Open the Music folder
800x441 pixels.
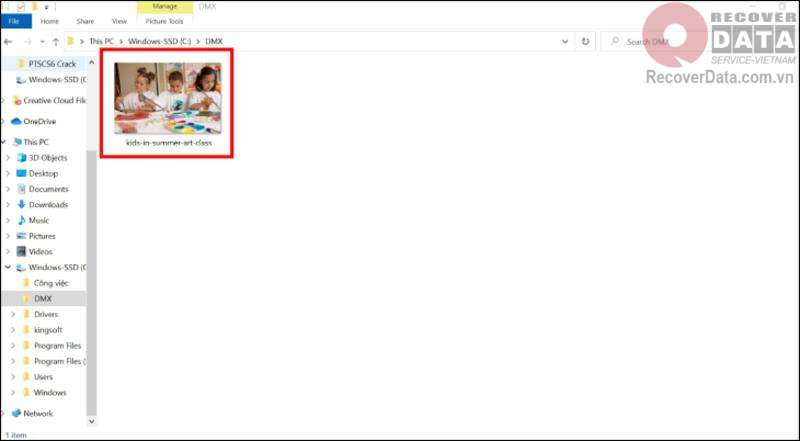tap(39, 220)
